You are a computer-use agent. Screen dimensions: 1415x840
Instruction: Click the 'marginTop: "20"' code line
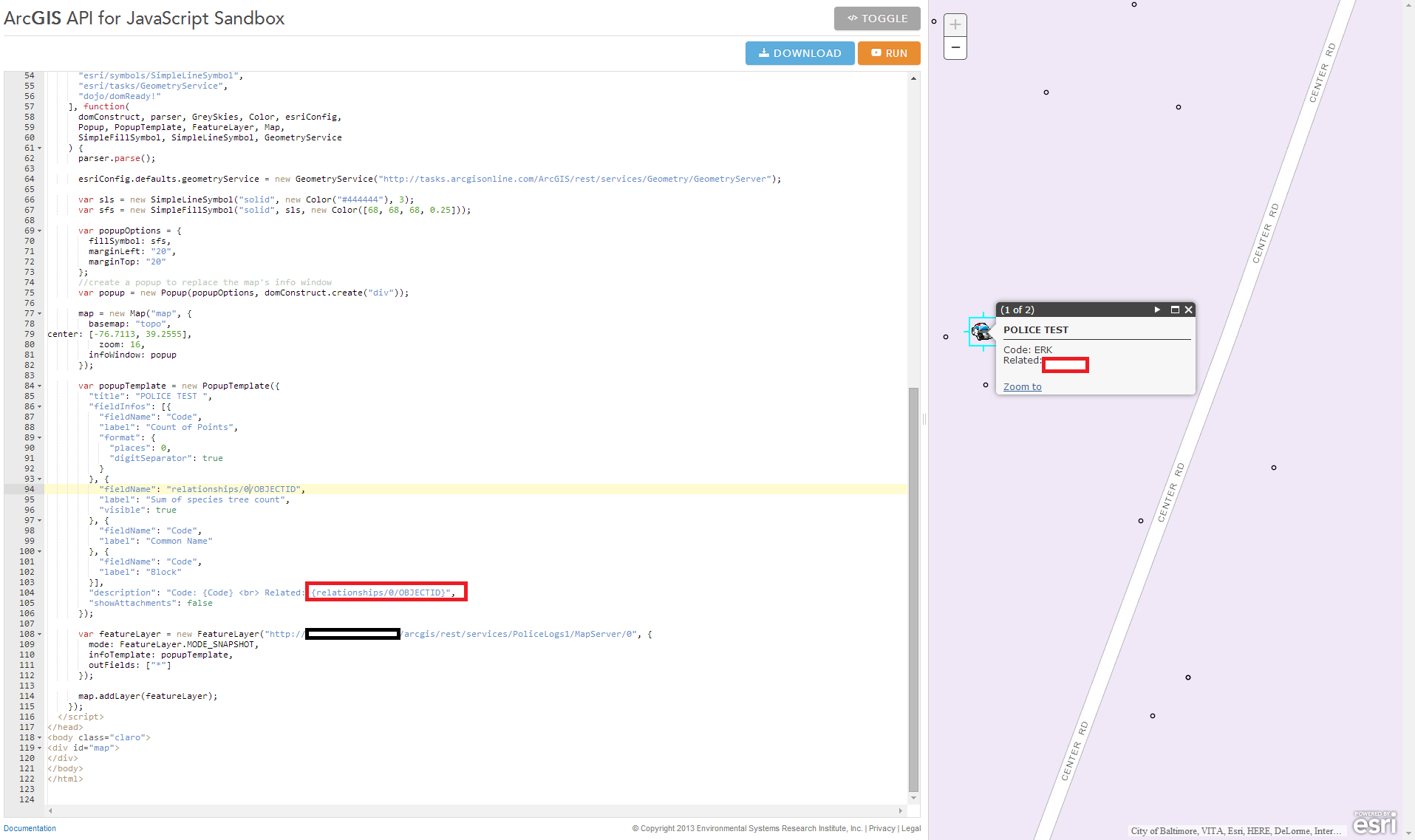click(127, 262)
